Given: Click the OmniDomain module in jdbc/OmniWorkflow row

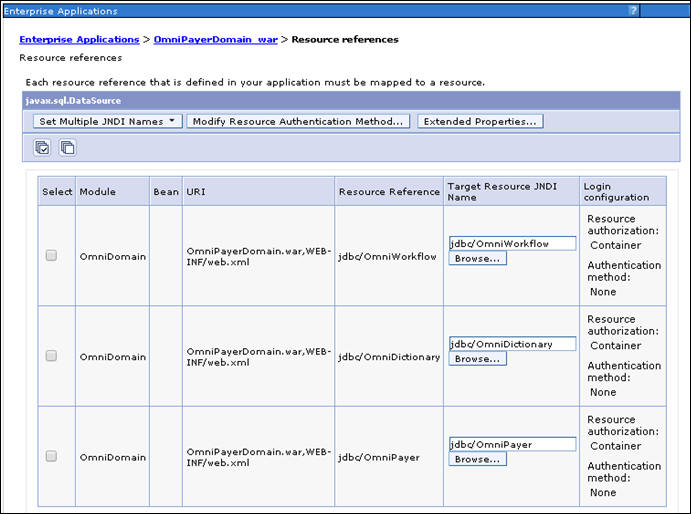Looking at the screenshot, I should point(113,256).
